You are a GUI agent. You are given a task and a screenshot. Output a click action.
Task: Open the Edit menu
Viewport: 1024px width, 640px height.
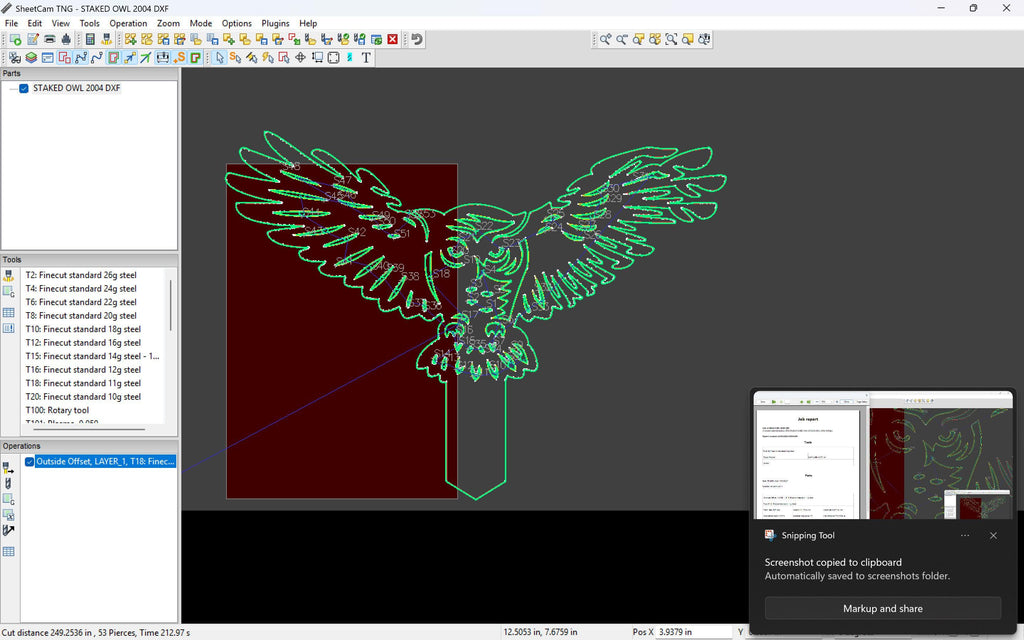tap(35, 23)
